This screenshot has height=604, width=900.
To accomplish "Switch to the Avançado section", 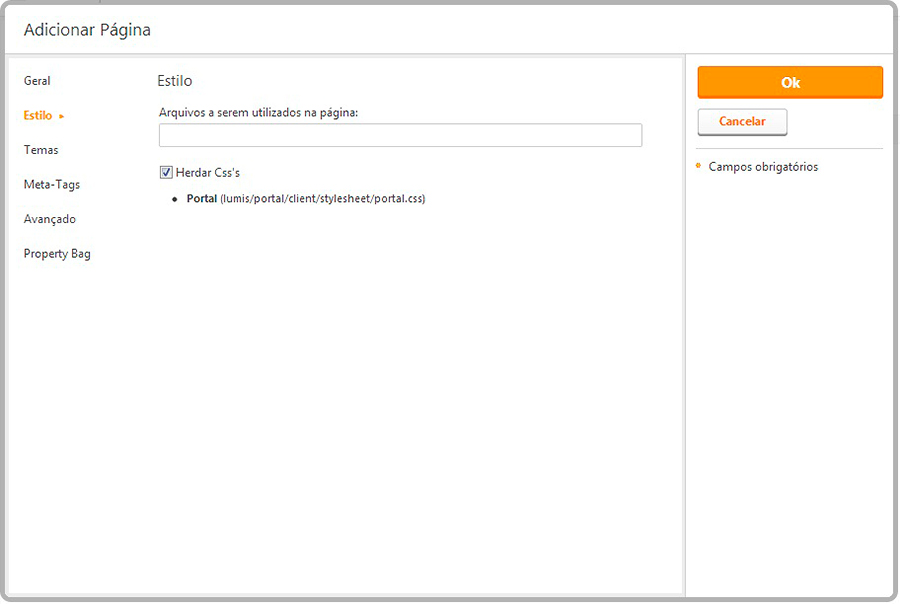I will pyautogui.click(x=49, y=219).
